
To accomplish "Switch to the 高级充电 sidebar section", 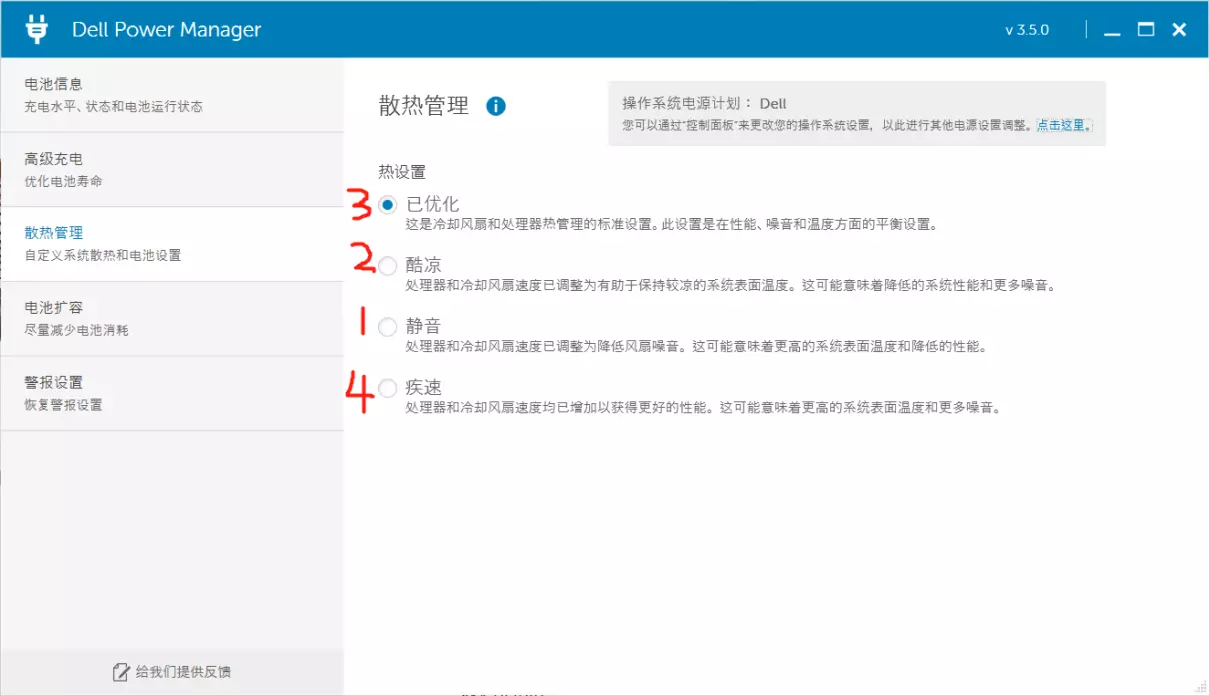I will [172, 170].
